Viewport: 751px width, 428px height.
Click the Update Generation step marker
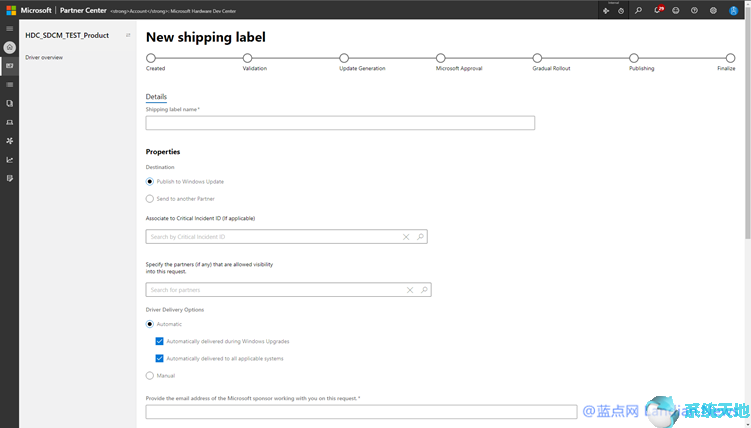point(344,58)
